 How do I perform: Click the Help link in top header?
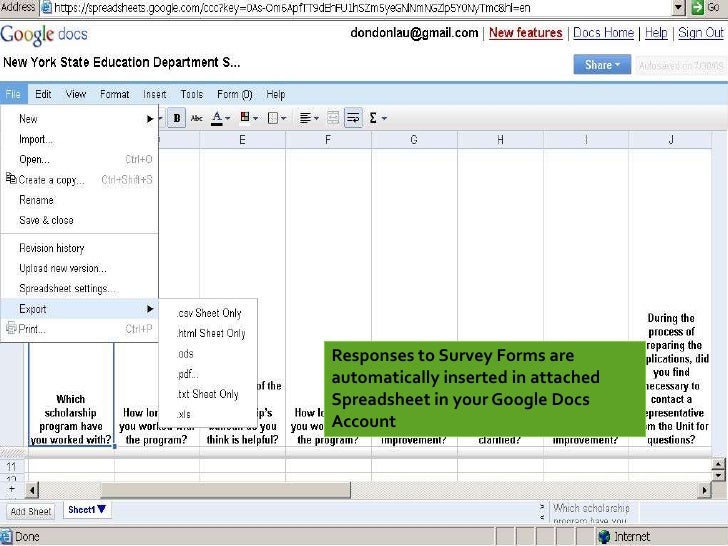(x=656, y=33)
